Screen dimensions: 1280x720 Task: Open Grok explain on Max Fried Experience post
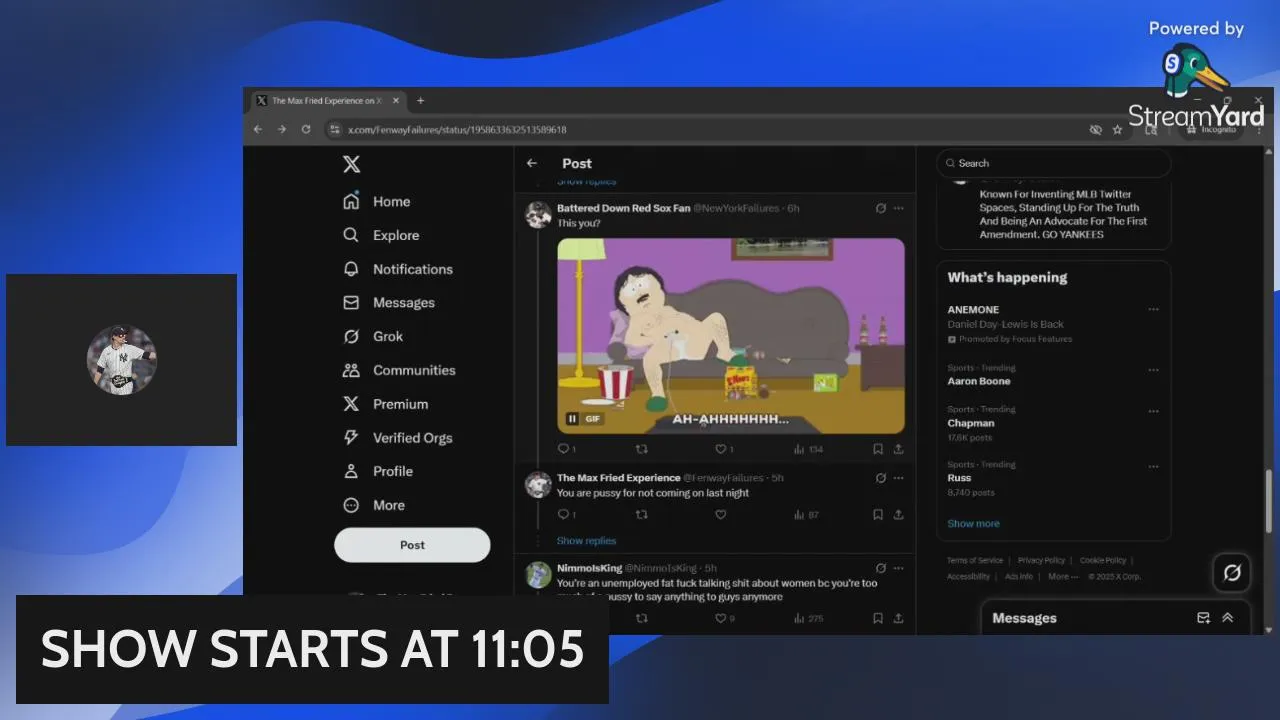coord(880,478)
